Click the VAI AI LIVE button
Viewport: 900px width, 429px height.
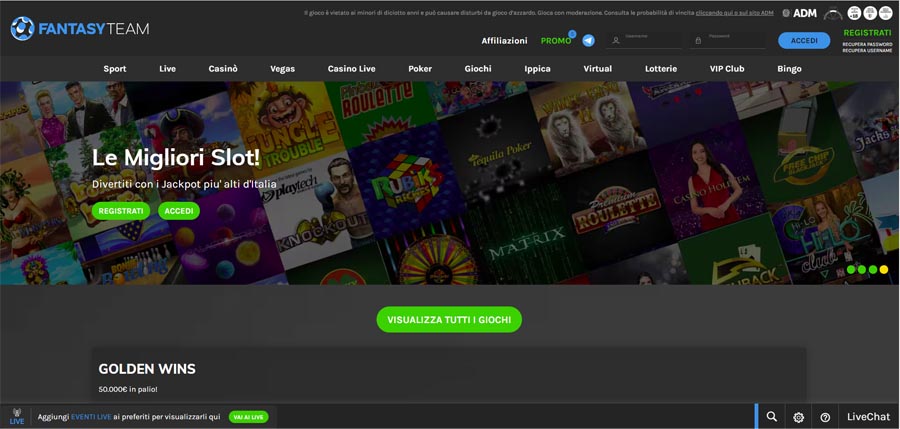[x=249, y=418]
